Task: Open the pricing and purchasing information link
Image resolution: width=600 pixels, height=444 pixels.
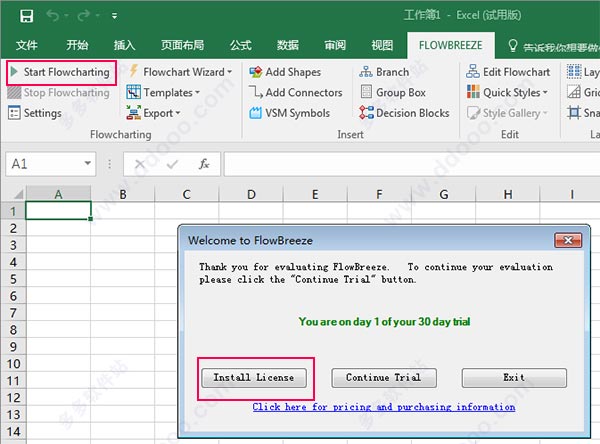Action: pos(384,407)
